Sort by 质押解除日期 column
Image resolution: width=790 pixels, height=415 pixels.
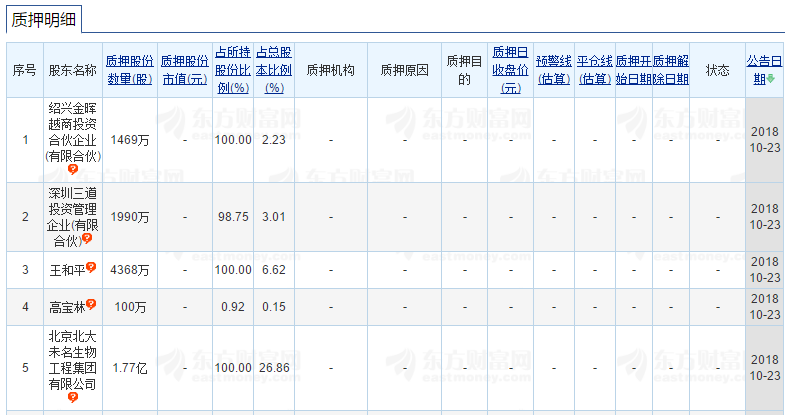click(671, 69)
